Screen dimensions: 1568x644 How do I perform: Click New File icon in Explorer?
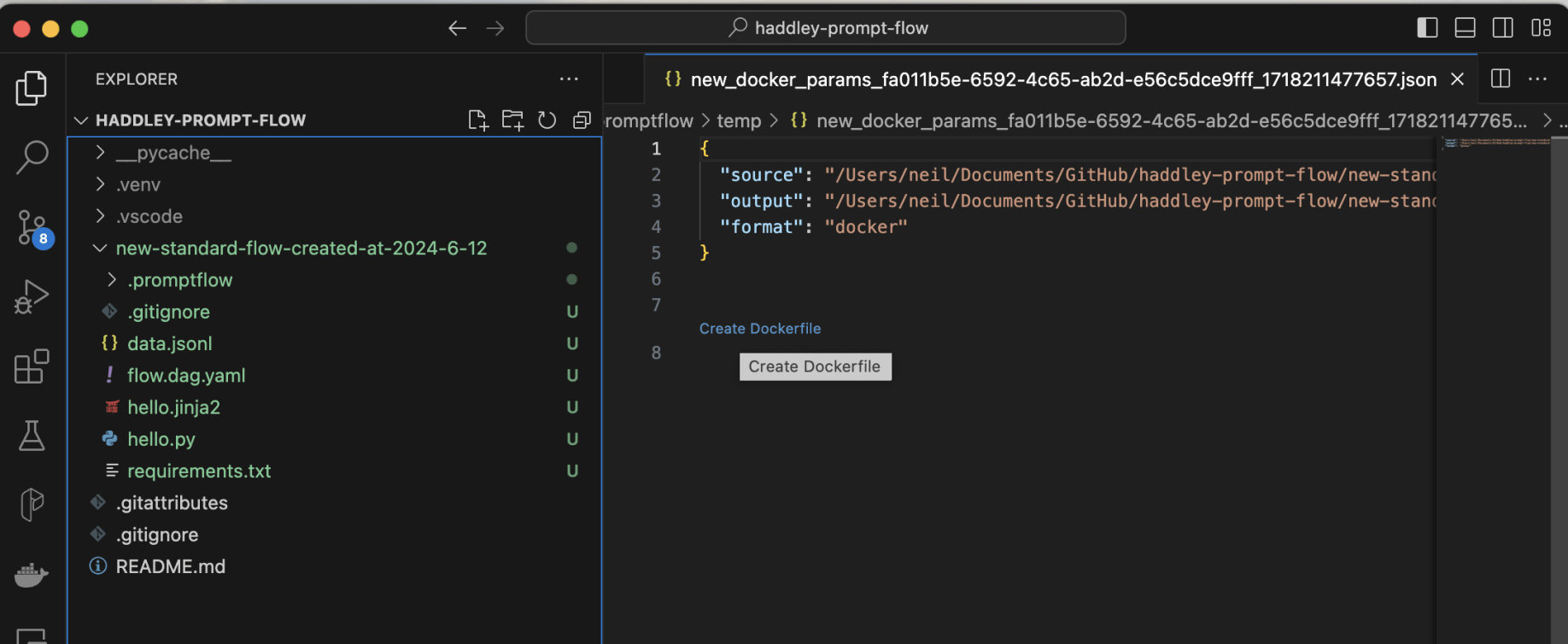click(x=478, y=120)
